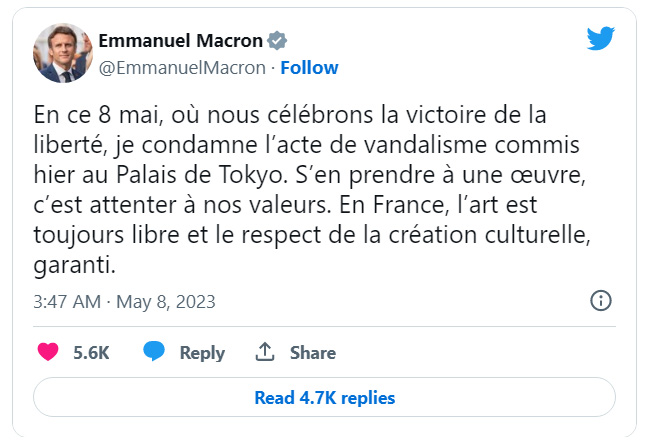Image resolution: width=646 pixels, height=447 pixels.
Task: Click the Emmanuel Macron display name
Action: point(180,41)
